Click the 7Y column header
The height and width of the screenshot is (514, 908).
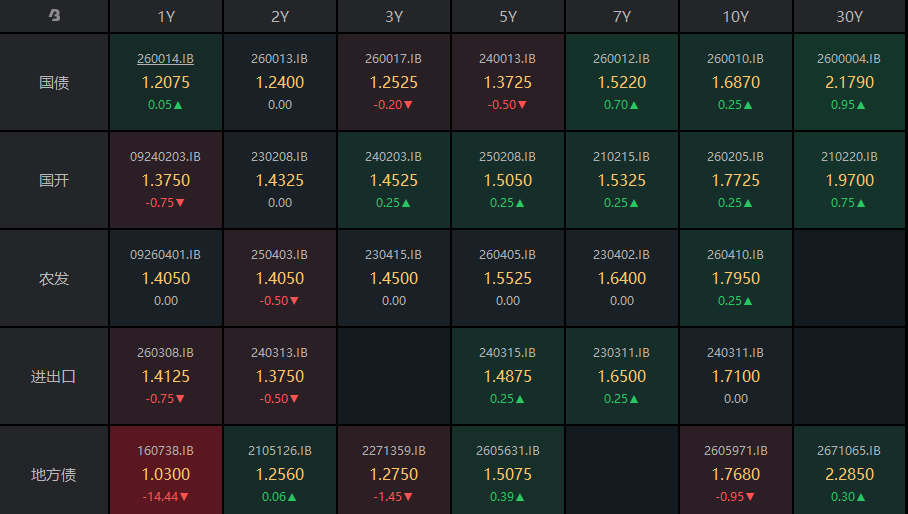(x=621, y=16)
